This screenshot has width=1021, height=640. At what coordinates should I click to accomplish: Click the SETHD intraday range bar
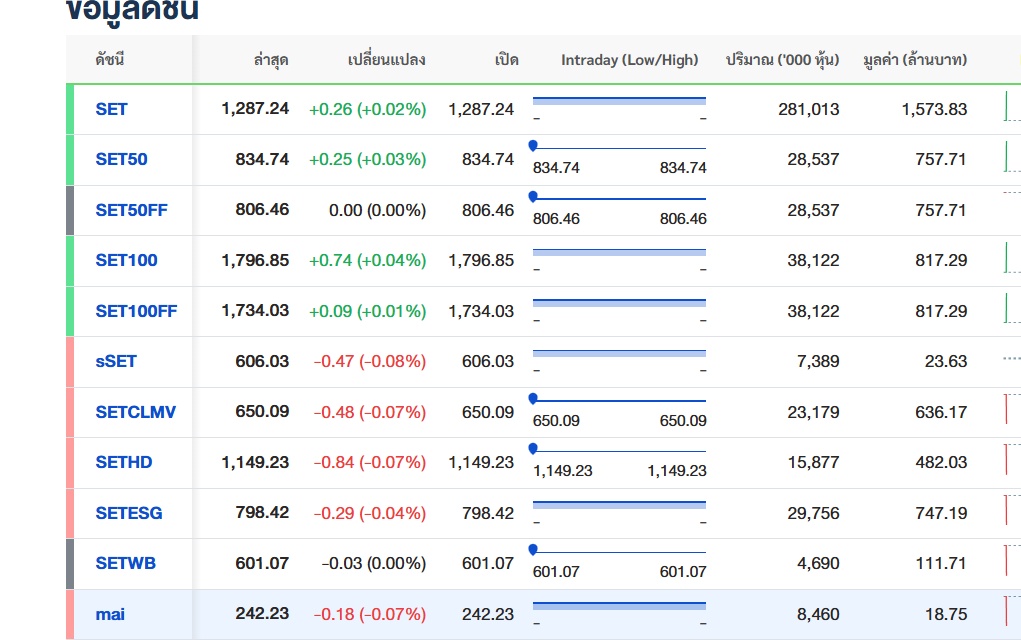pyautogui.click(x=619, y=451)
